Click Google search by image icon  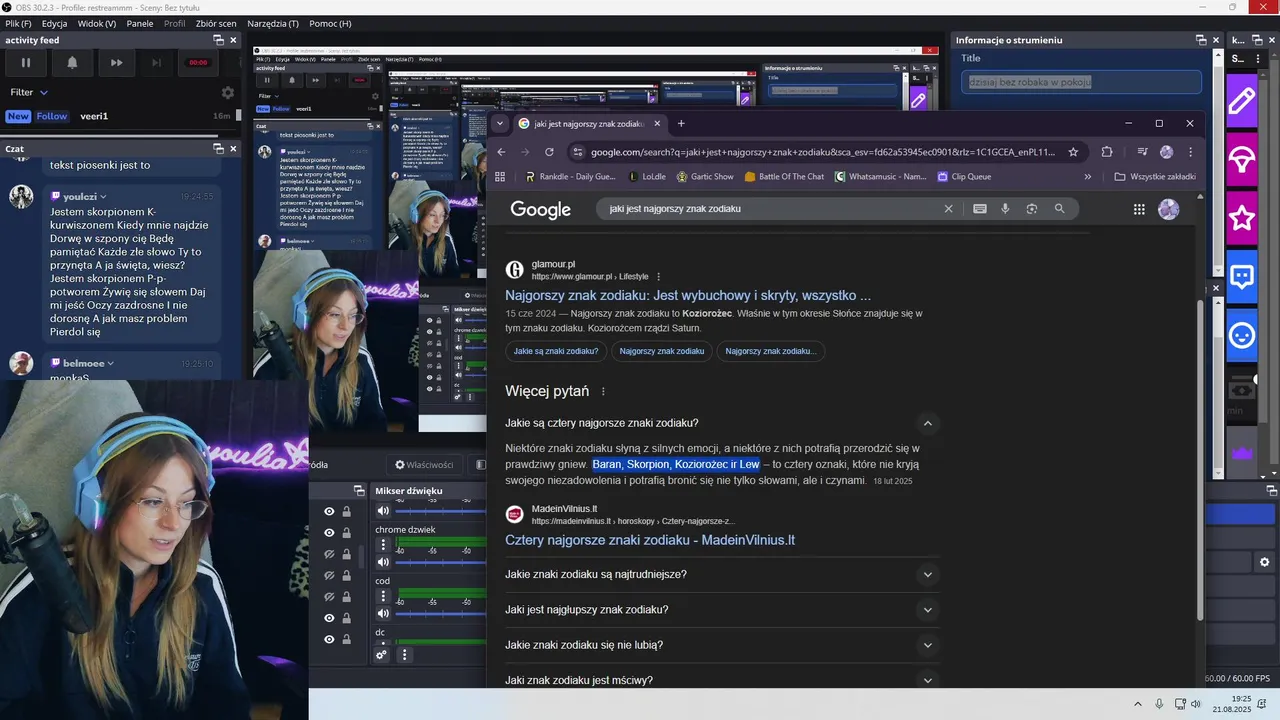click(1032, 209)
